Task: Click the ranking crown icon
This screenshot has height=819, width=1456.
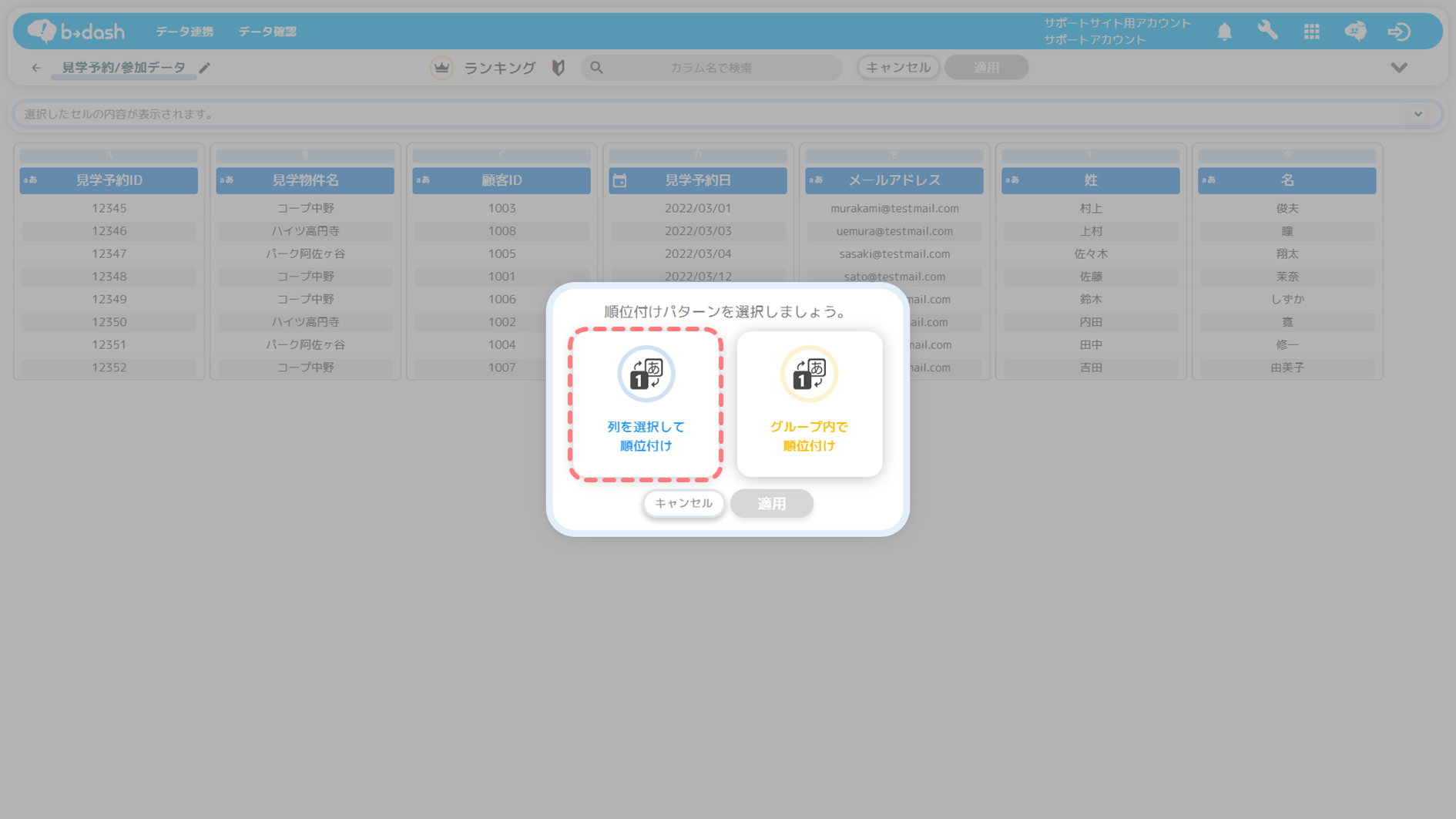Action: 441,68
